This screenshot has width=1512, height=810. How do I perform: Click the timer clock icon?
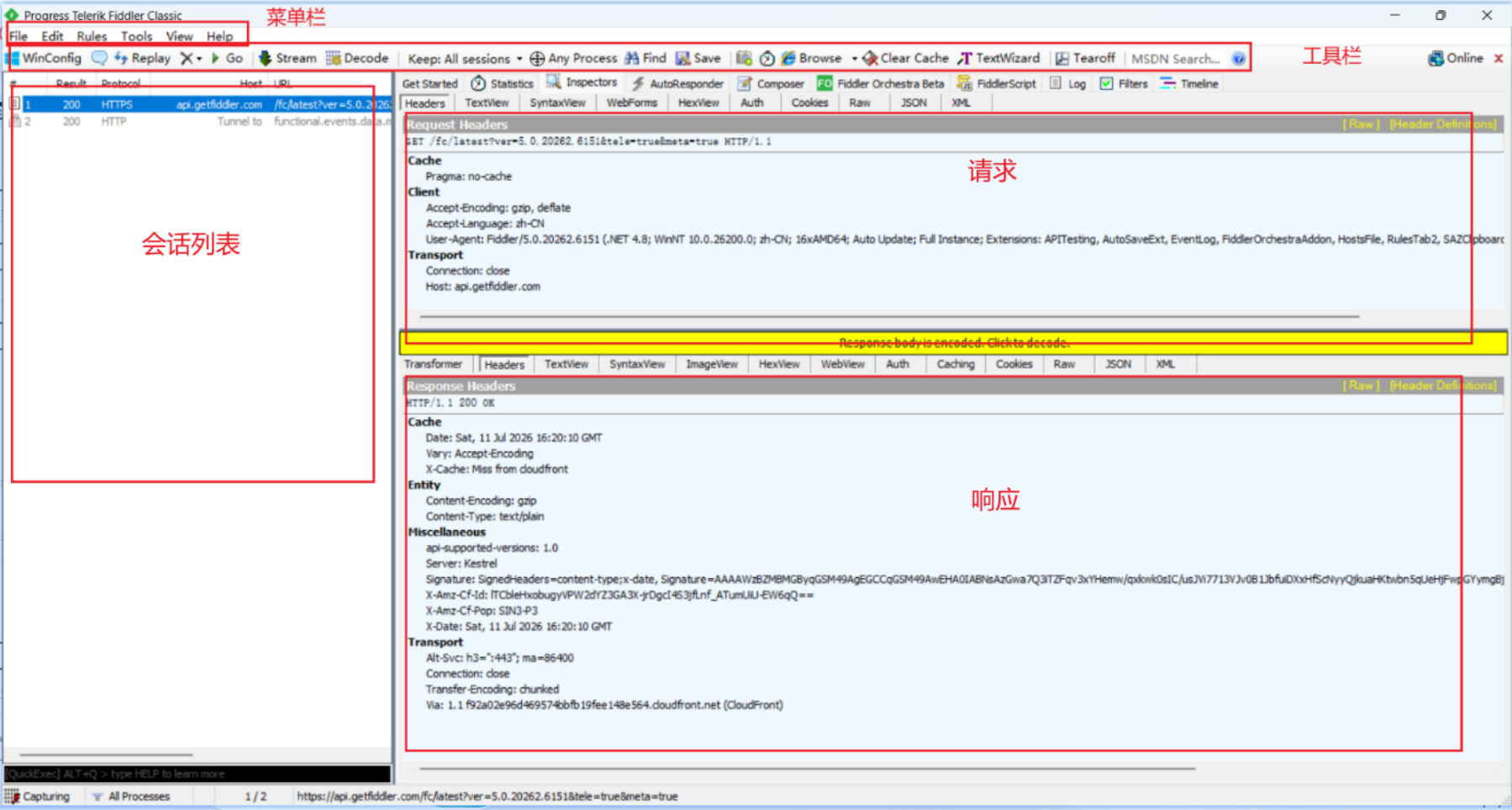pos(767,58)
